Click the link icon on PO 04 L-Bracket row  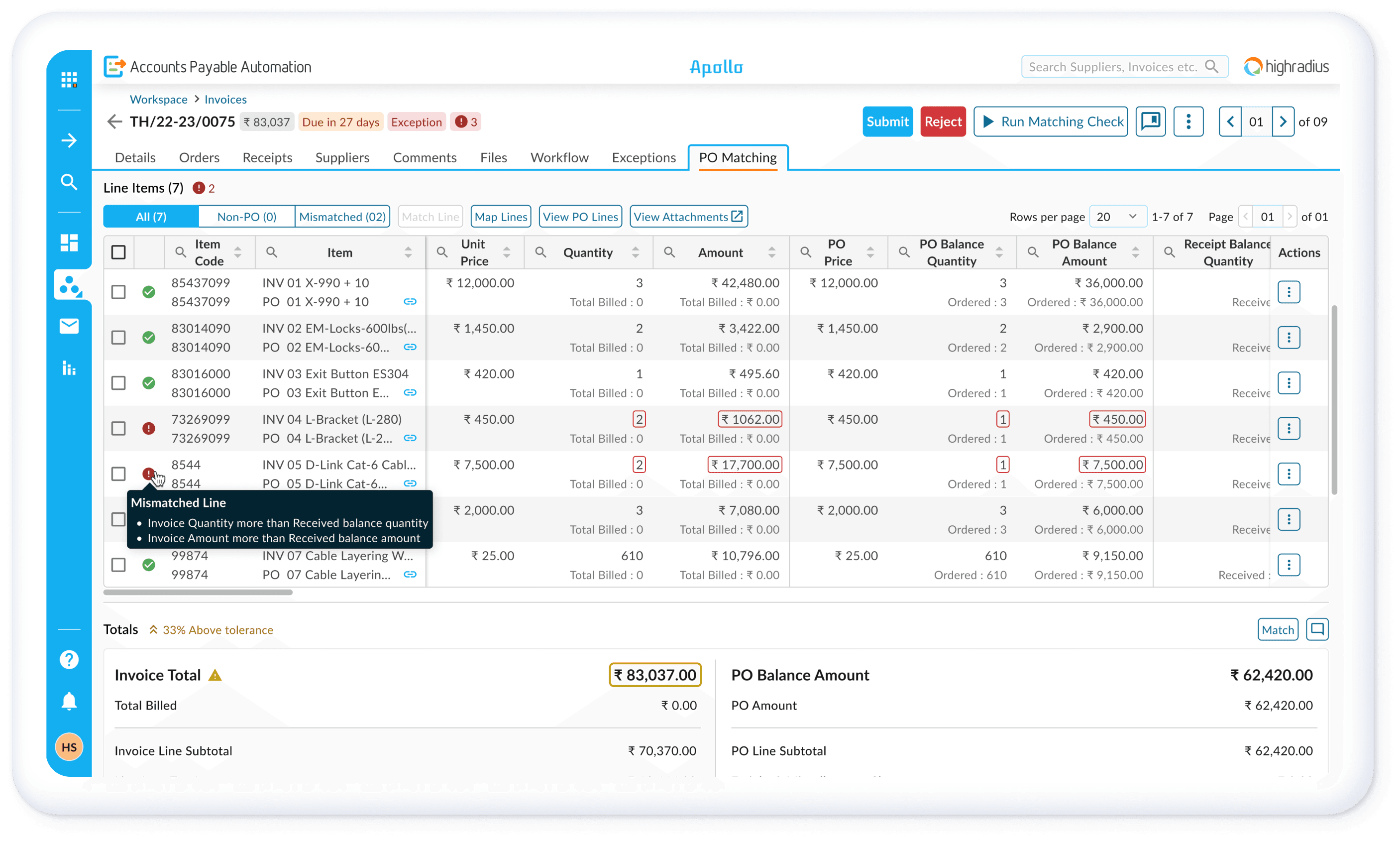[x=410, y=438]
